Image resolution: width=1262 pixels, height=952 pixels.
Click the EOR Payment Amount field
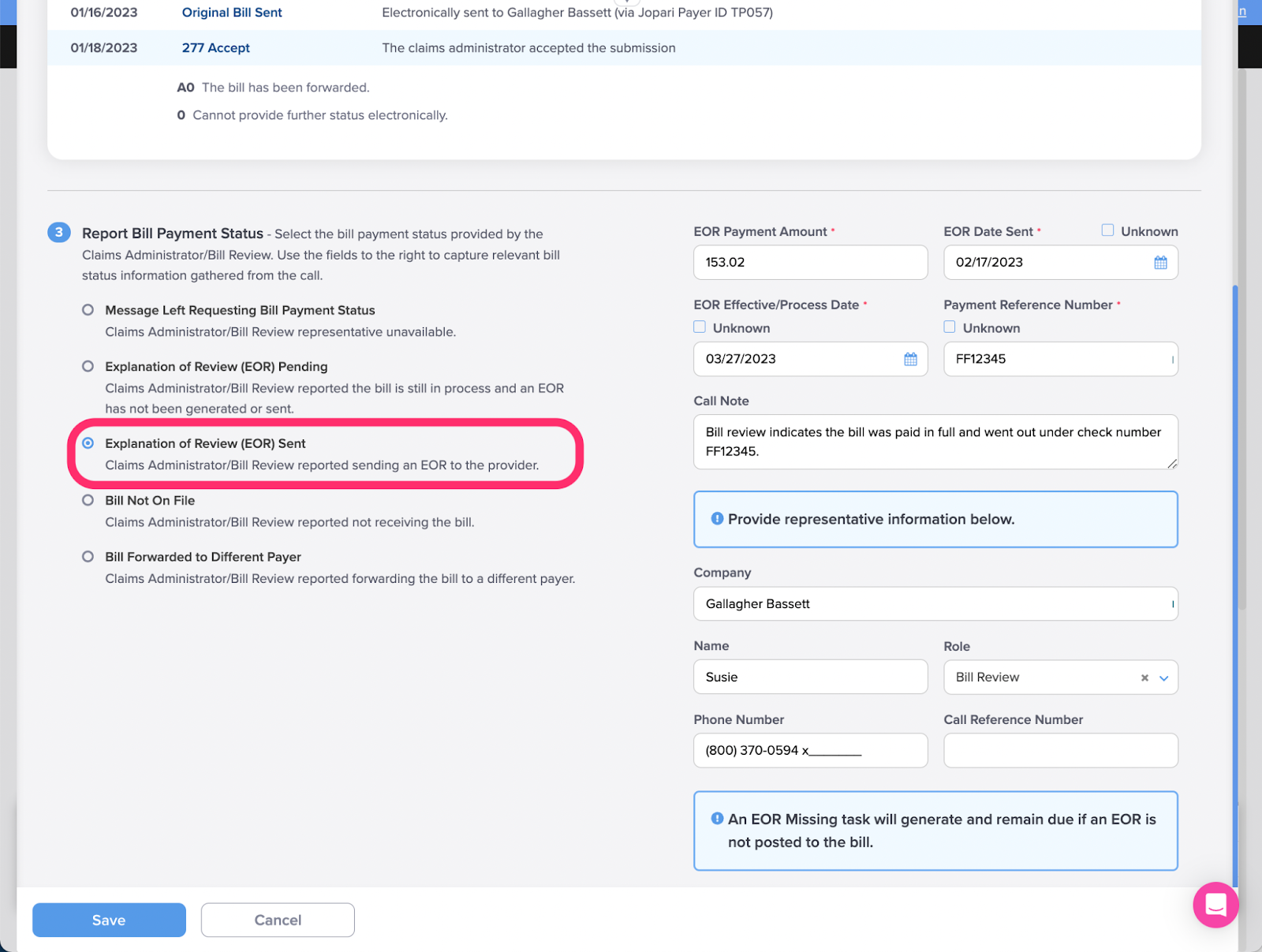point(810,263)
